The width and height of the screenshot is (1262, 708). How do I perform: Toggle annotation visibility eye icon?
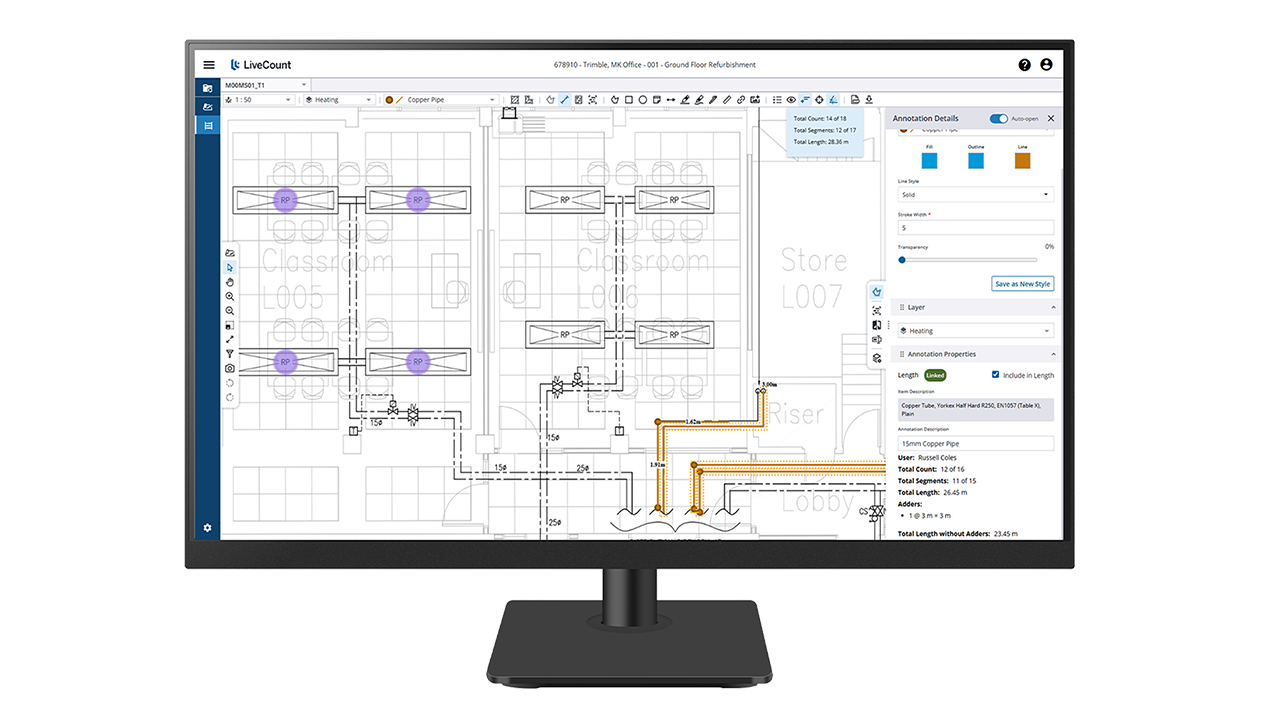coord(791,100)
